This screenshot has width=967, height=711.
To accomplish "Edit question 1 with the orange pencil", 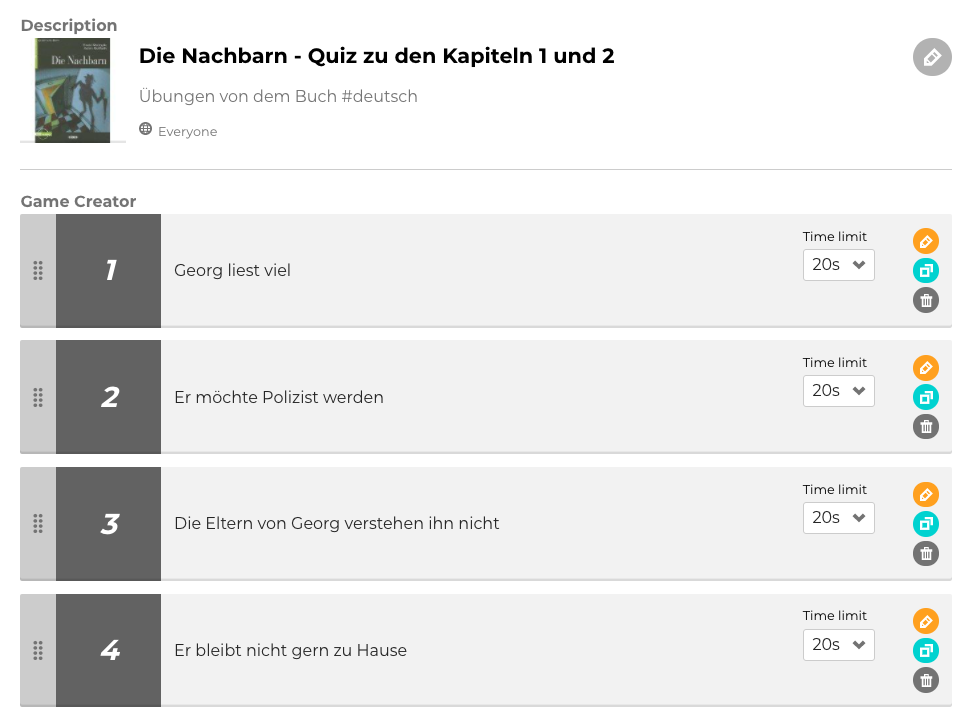I will 926,241.
